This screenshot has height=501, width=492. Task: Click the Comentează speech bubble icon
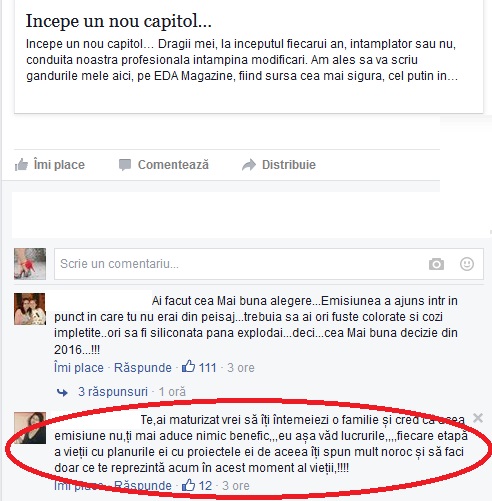tap(125, 165)
